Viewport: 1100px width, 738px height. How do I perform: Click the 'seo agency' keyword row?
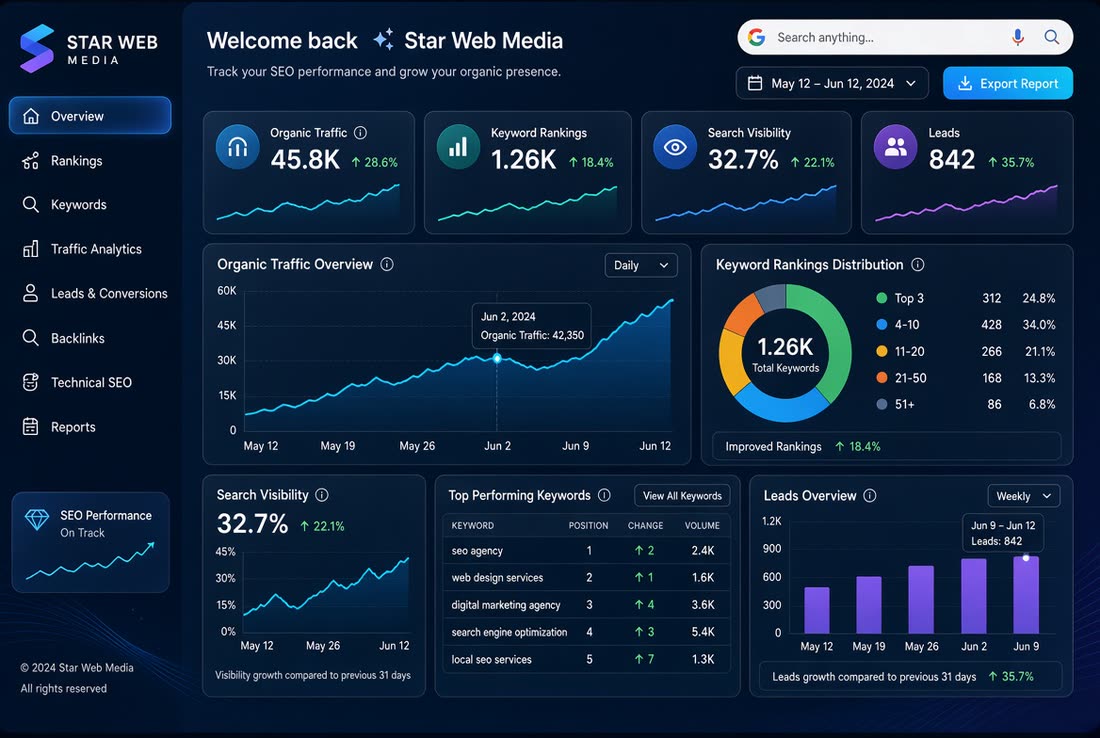pos(586,551)
